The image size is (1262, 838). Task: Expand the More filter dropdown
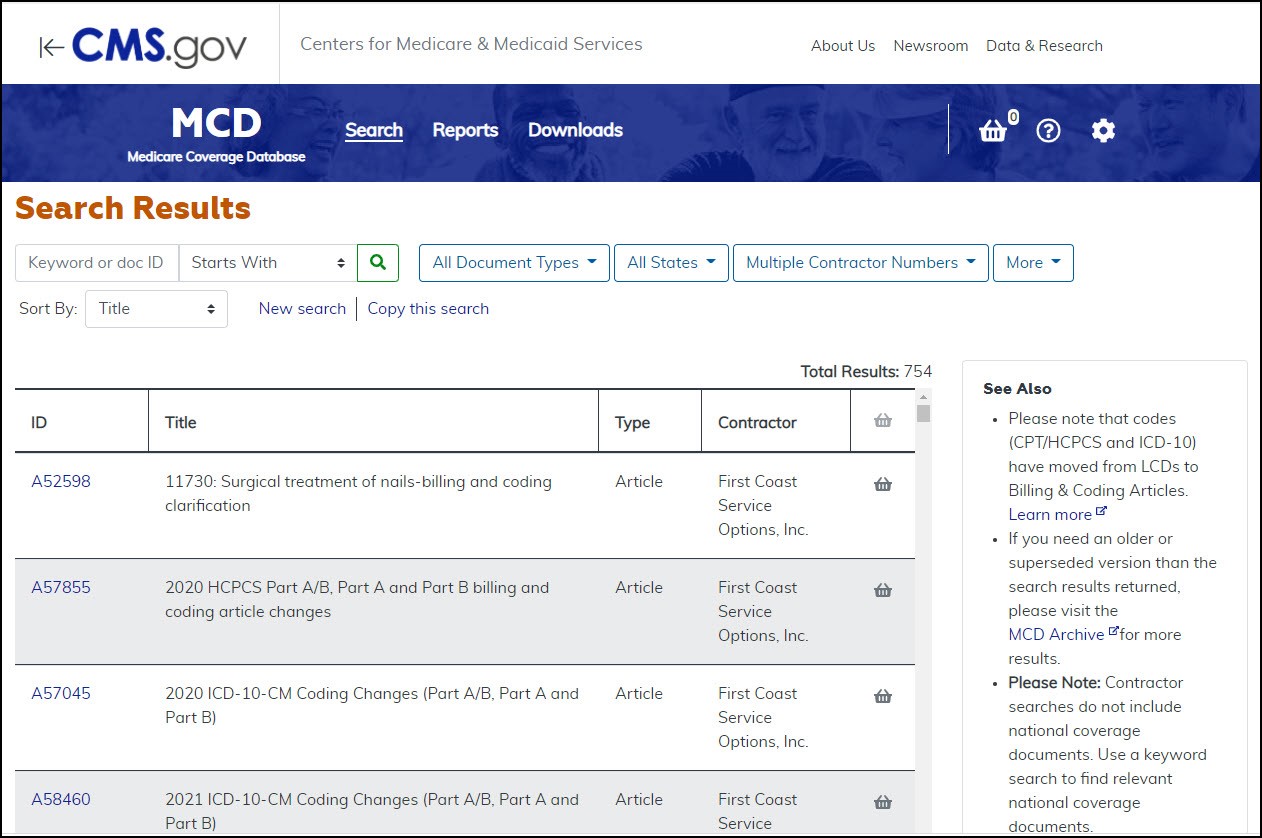click(1033, 263)
